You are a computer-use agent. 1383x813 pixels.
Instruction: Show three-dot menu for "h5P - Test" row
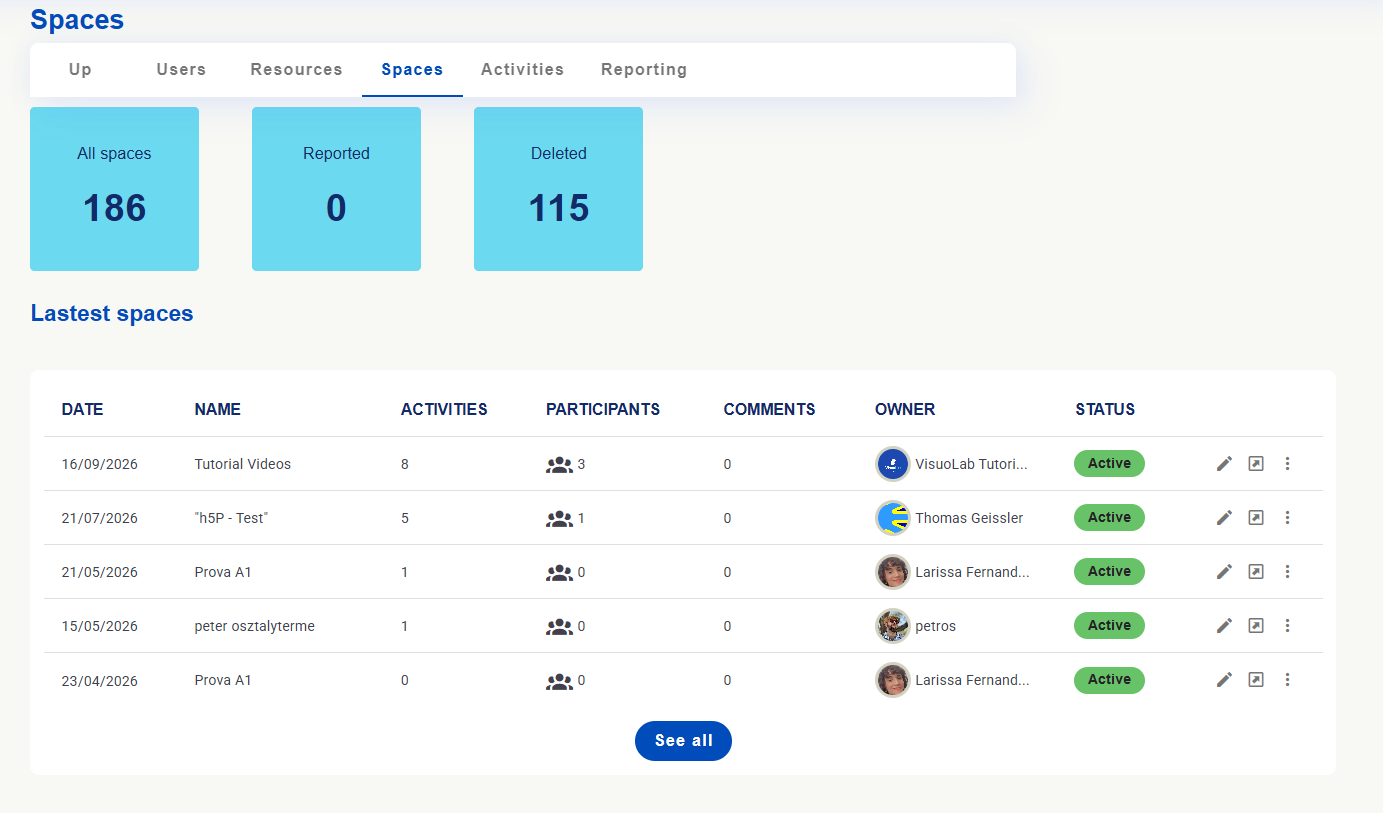click(1288, 518)
